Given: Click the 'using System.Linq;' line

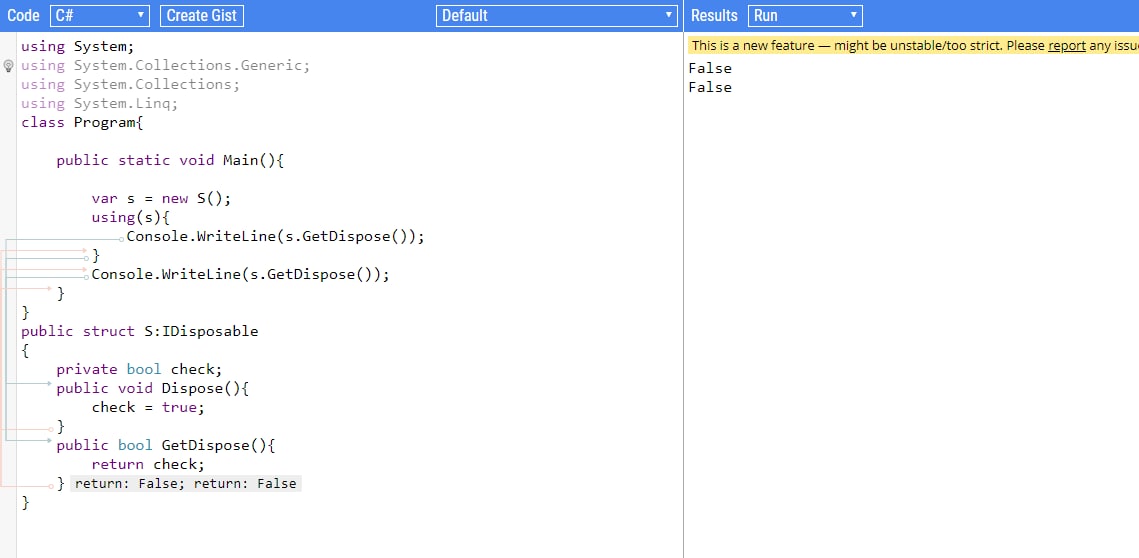Looking at the screenshot, I should click(100, 103).
